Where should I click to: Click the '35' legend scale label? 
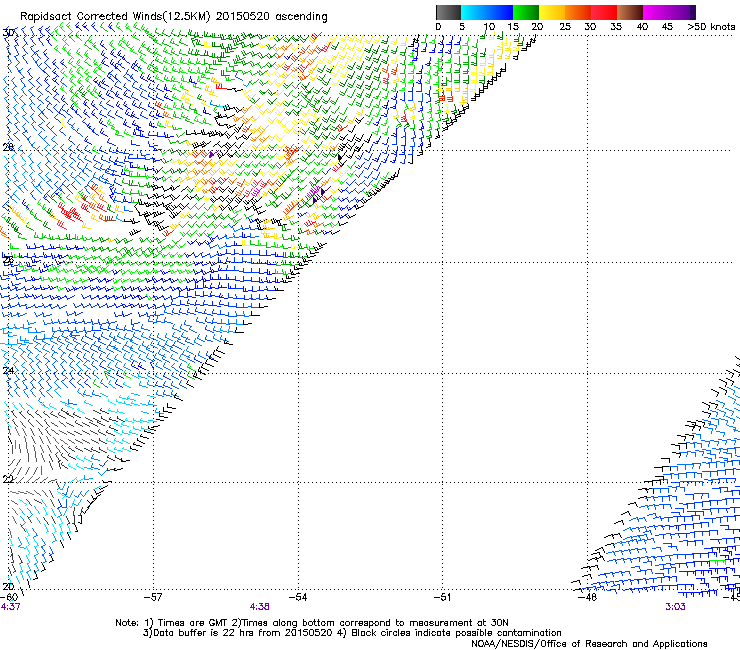616,27
